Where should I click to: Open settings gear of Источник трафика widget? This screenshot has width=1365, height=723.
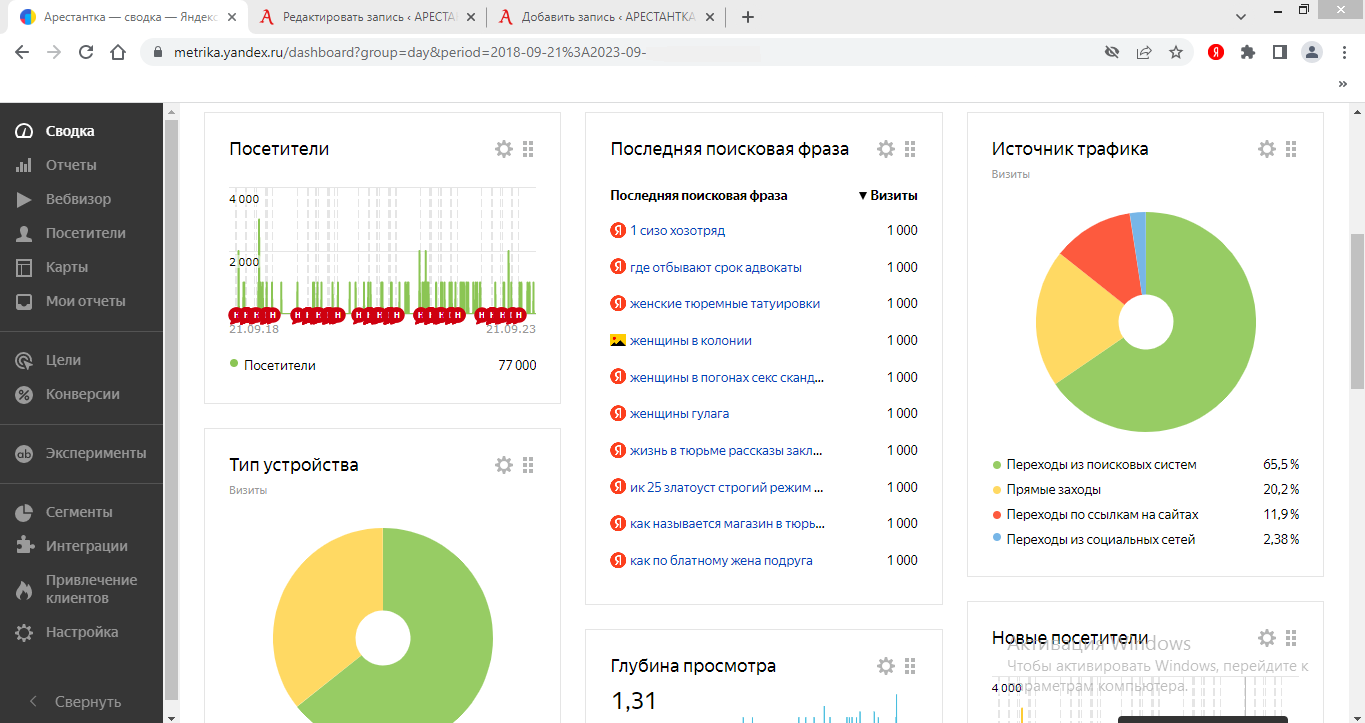tap(1267, 149)
